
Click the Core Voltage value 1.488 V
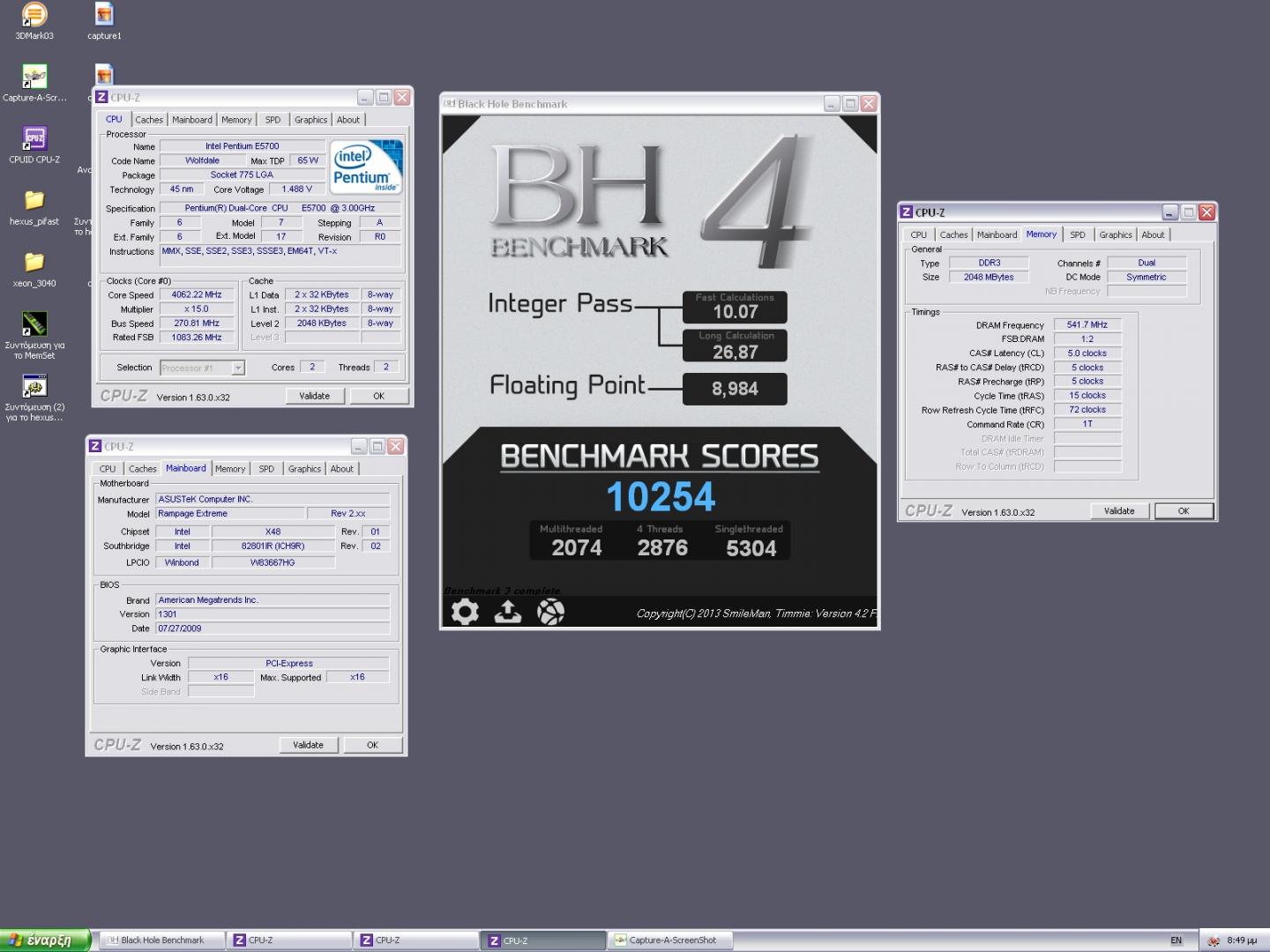click(297, 189)
